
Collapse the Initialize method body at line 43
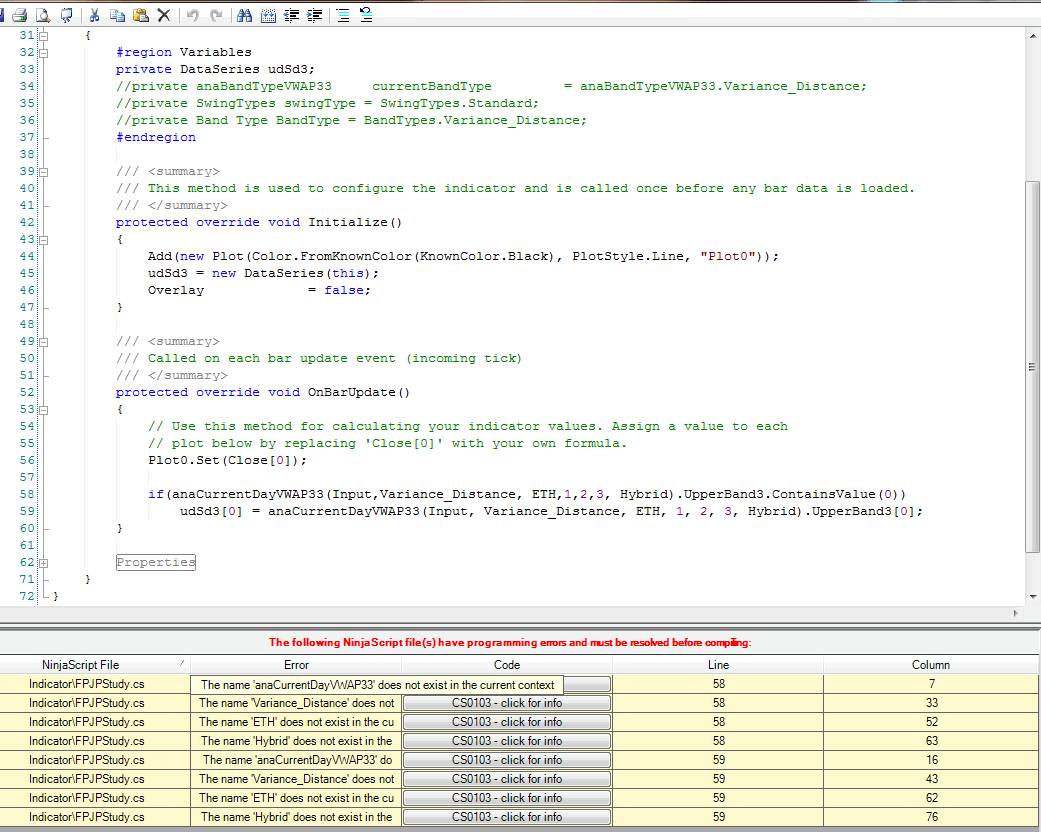(44, 240)
